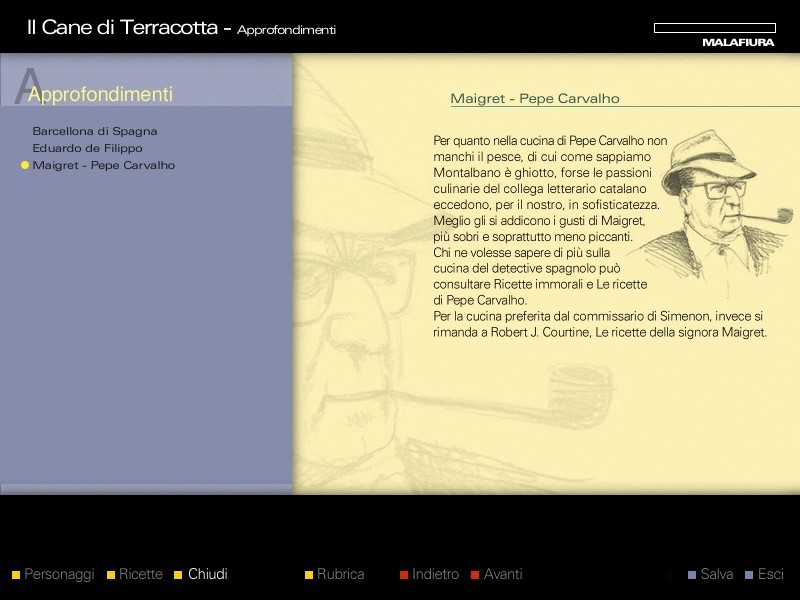This screenshot has height=600, width=800.
Task: Click yellow bullet beside Maigret entry
Action: pos(24,165)
